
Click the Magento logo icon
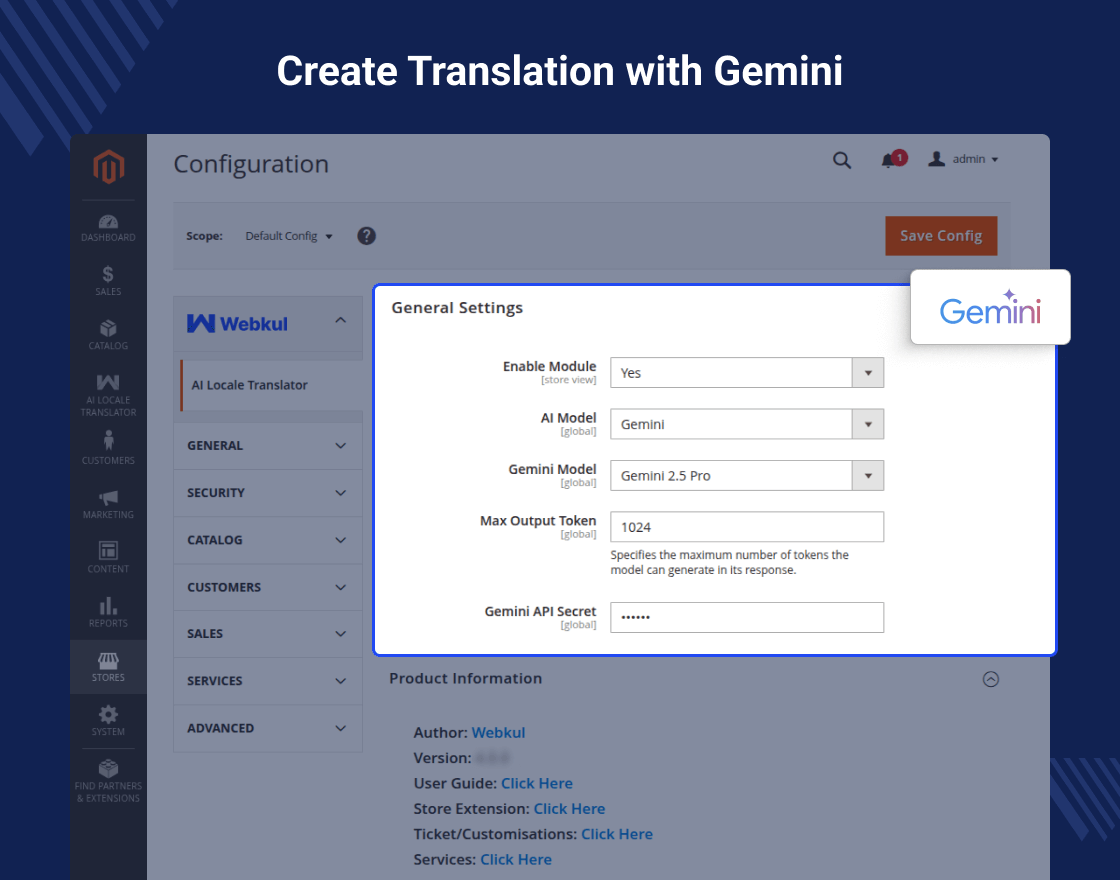[x=108, y=167]
